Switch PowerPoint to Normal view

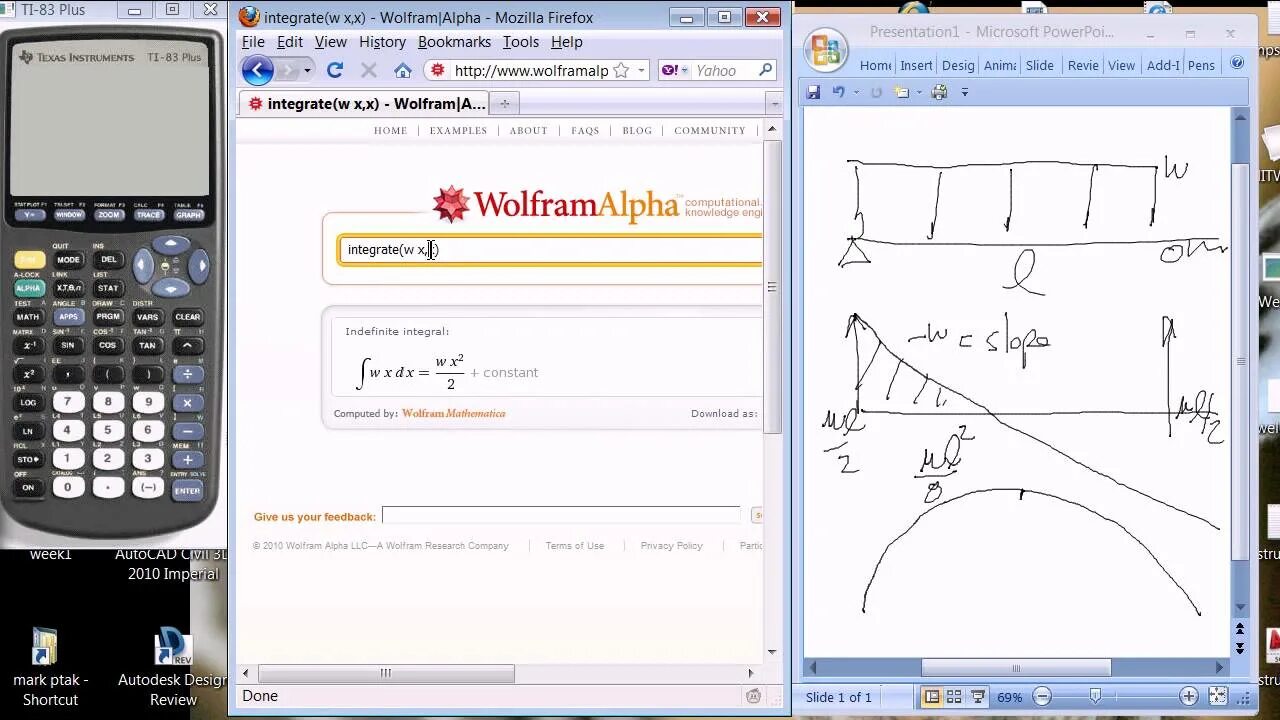(932, 696)
